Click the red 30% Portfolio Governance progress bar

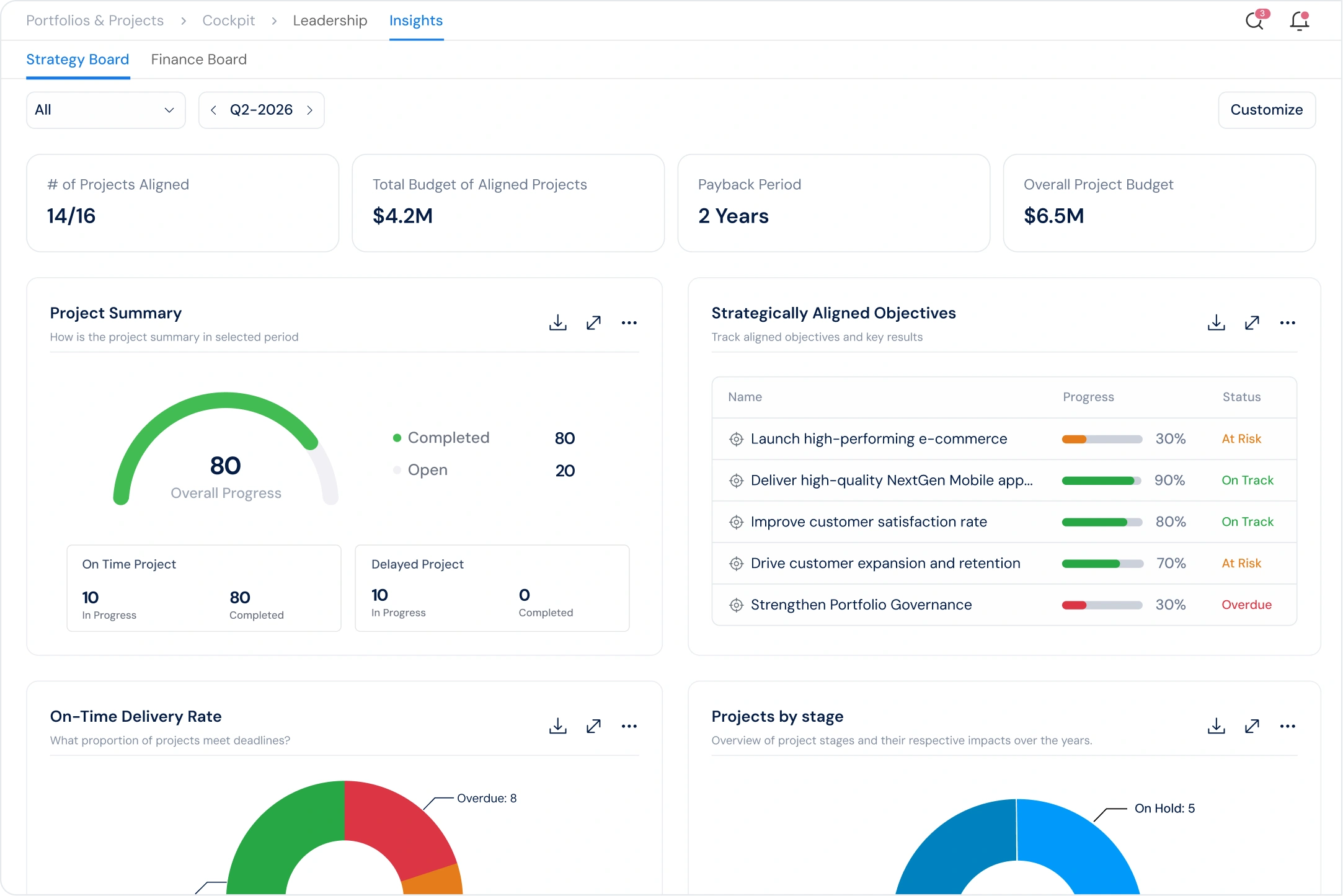click(1102, 605)
